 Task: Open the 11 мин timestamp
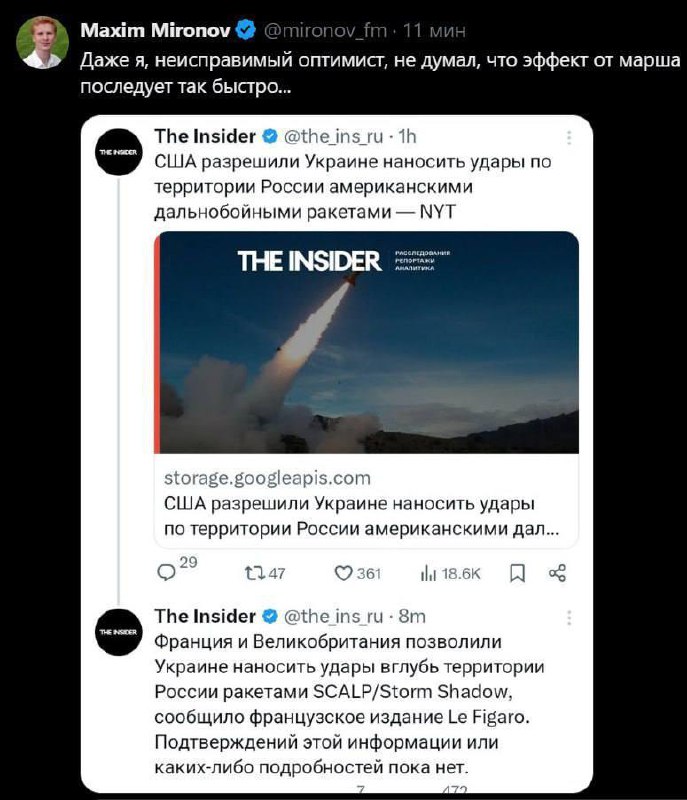[x=434, y=31]
